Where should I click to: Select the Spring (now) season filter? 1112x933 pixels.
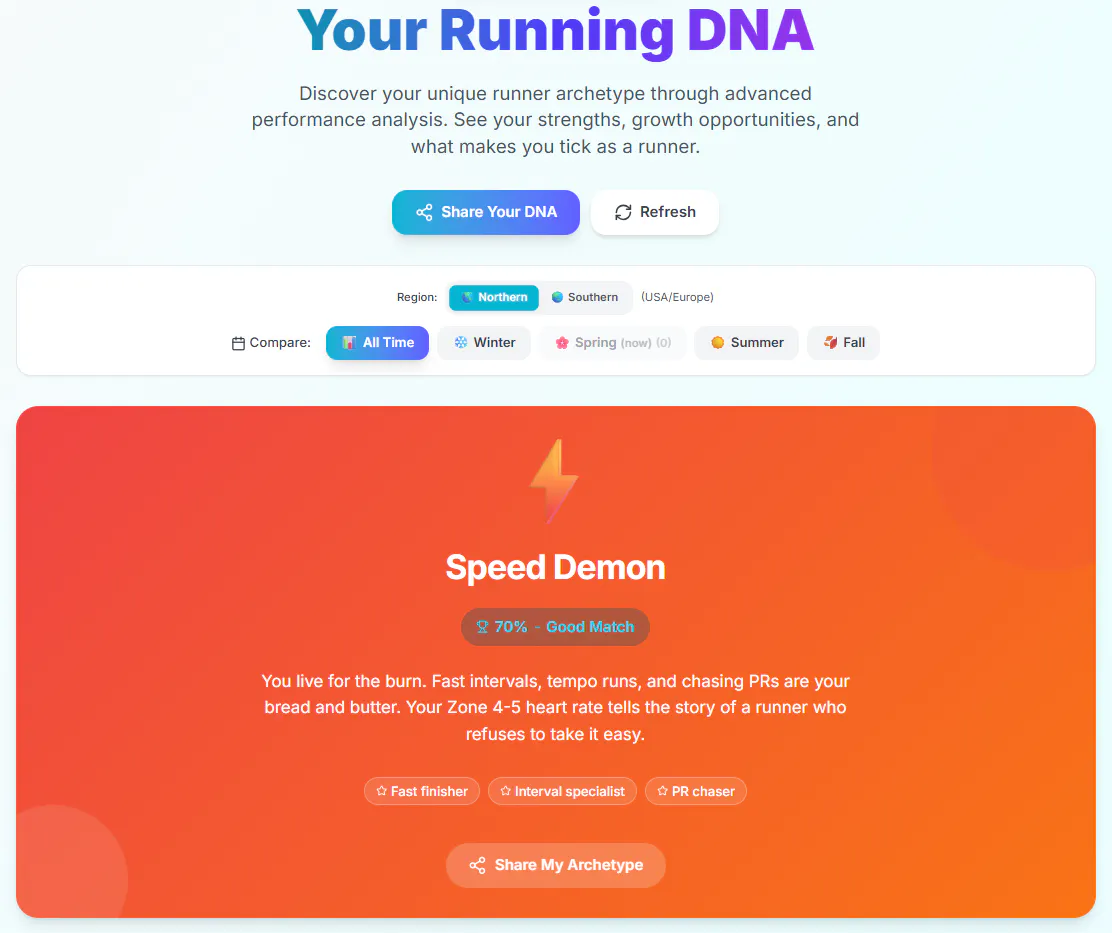pos(613,342)
